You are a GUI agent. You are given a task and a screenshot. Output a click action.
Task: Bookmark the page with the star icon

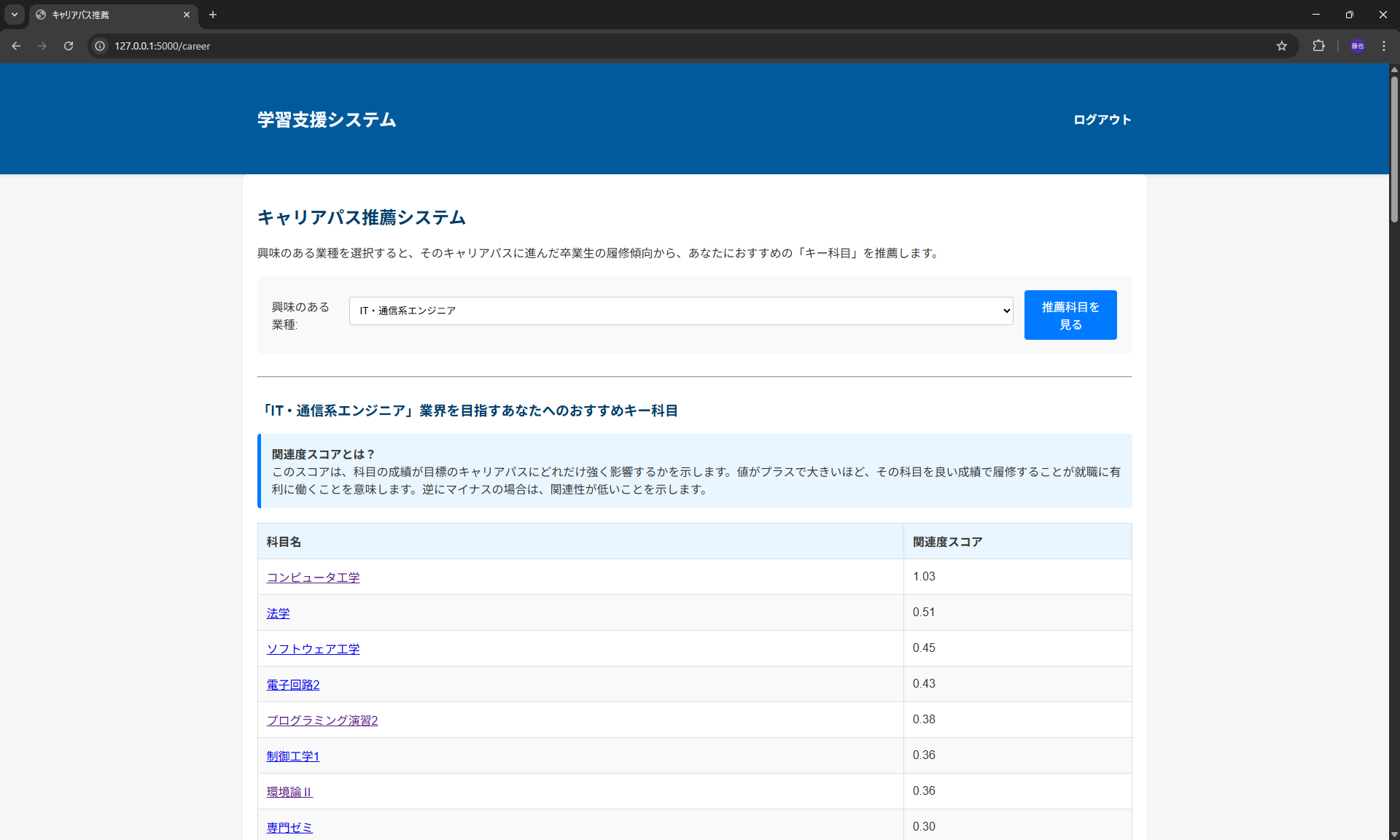point(1282,46)
